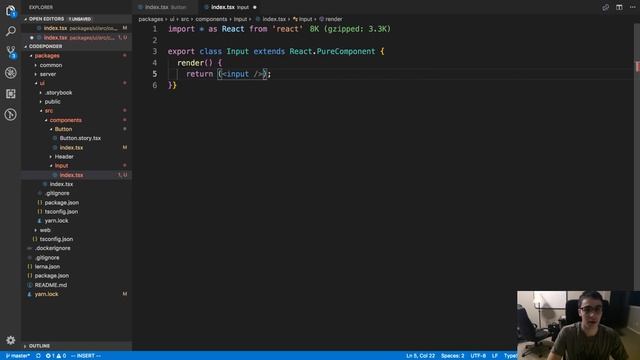Open the Extensions view icon
The width and height of the screenshot is (640, 360).
pos(11,93)
